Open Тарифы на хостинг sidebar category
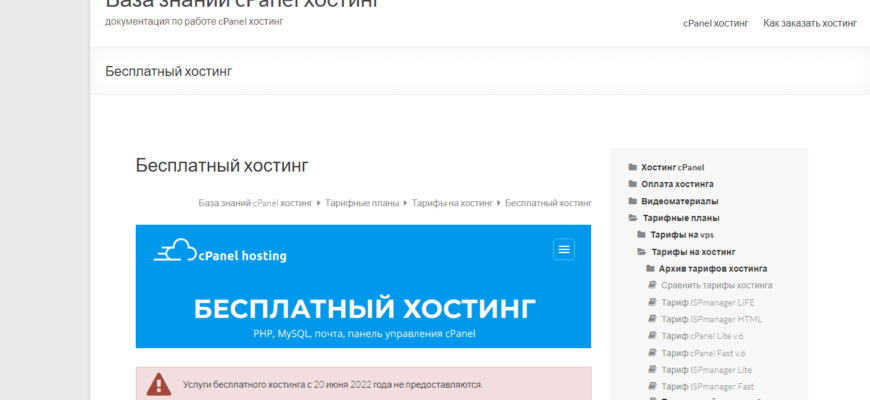 tap(694, 252)
